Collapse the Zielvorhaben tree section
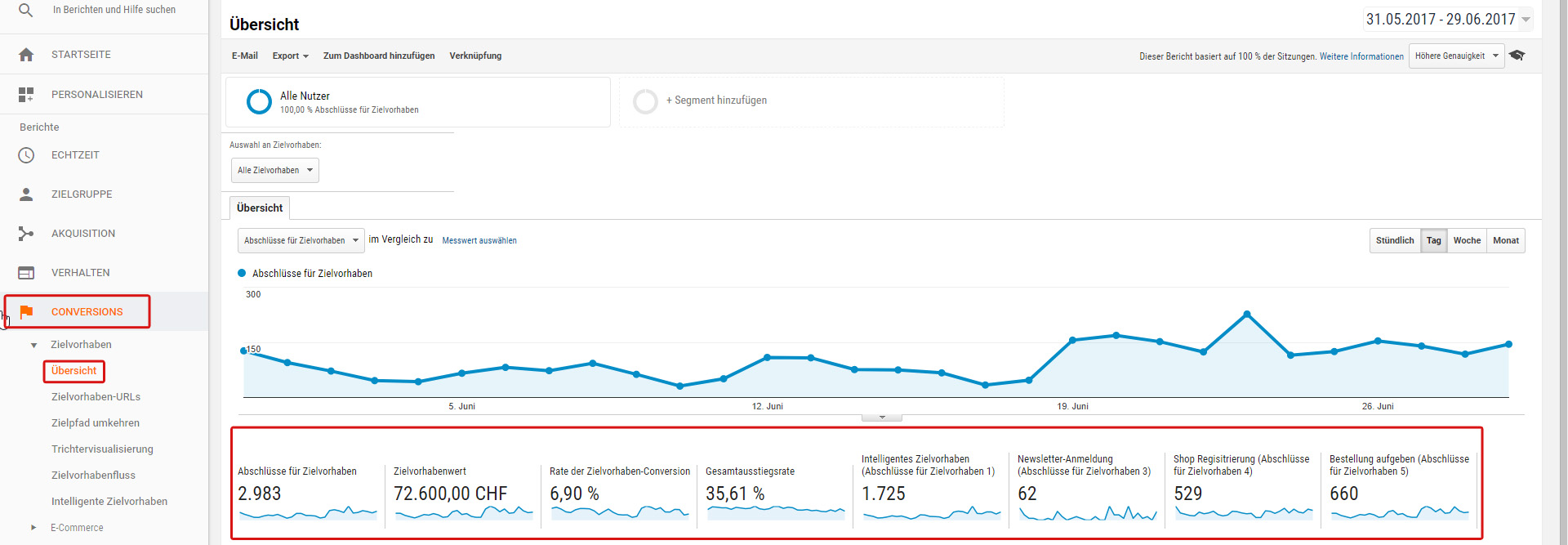1568x545 pixels. pos(33,345)
